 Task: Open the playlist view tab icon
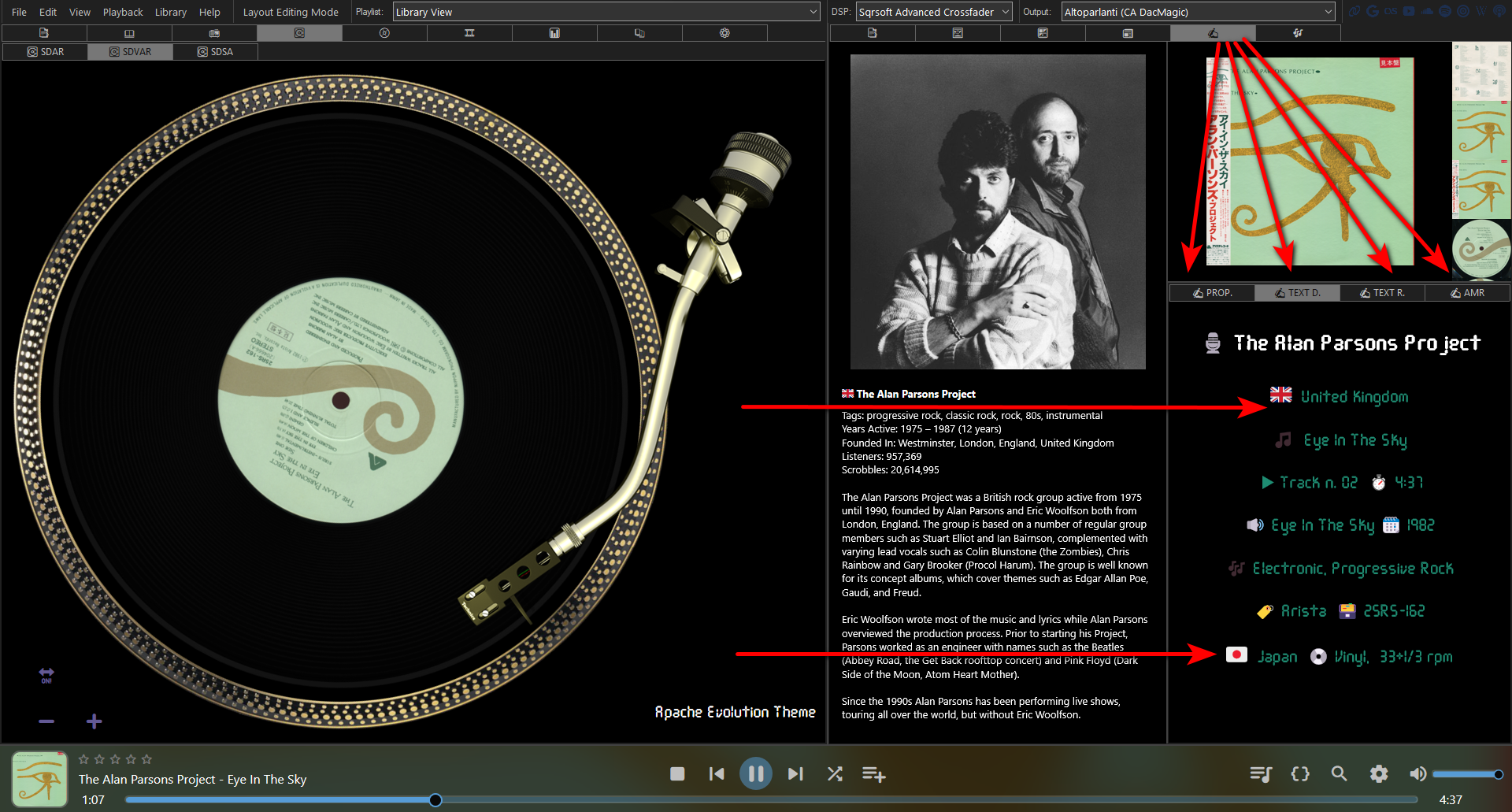[x=44, y=33]
